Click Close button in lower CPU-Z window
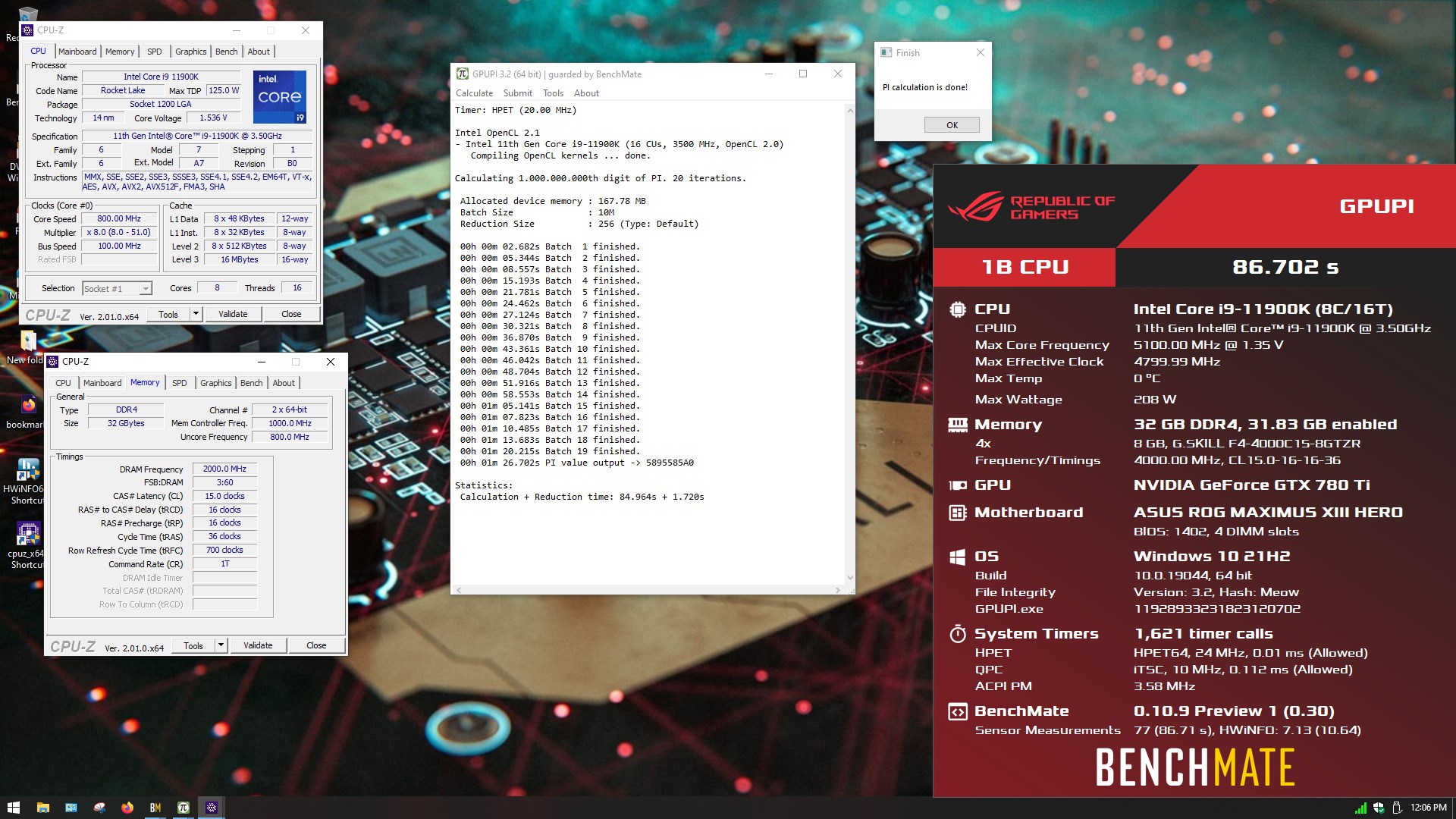The image size is (1456, 819). [x=316, y=645]
